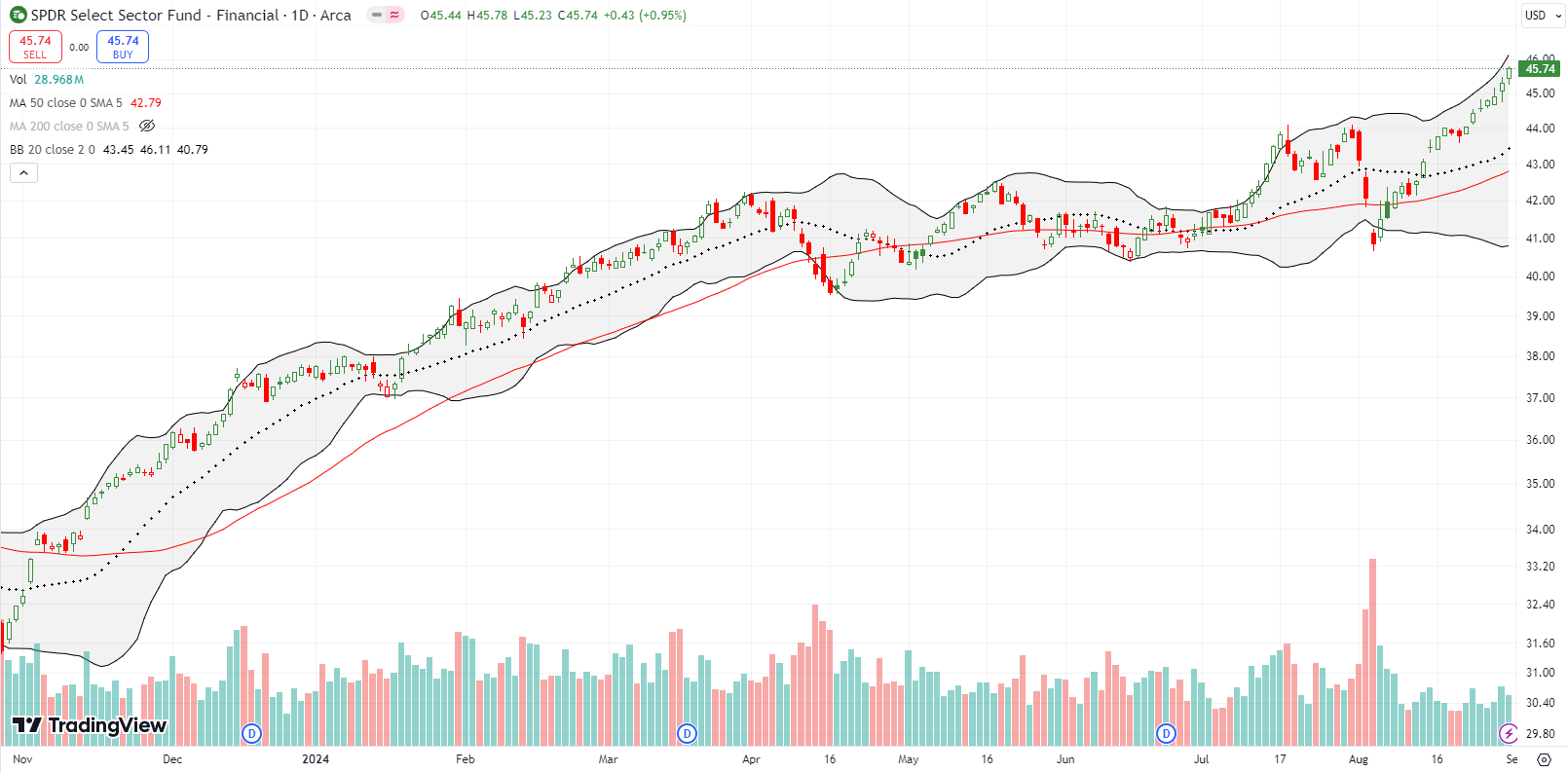1568x773 pixels.
Task: Select the MA 200 indicator legend
Action: click(69, 126)
